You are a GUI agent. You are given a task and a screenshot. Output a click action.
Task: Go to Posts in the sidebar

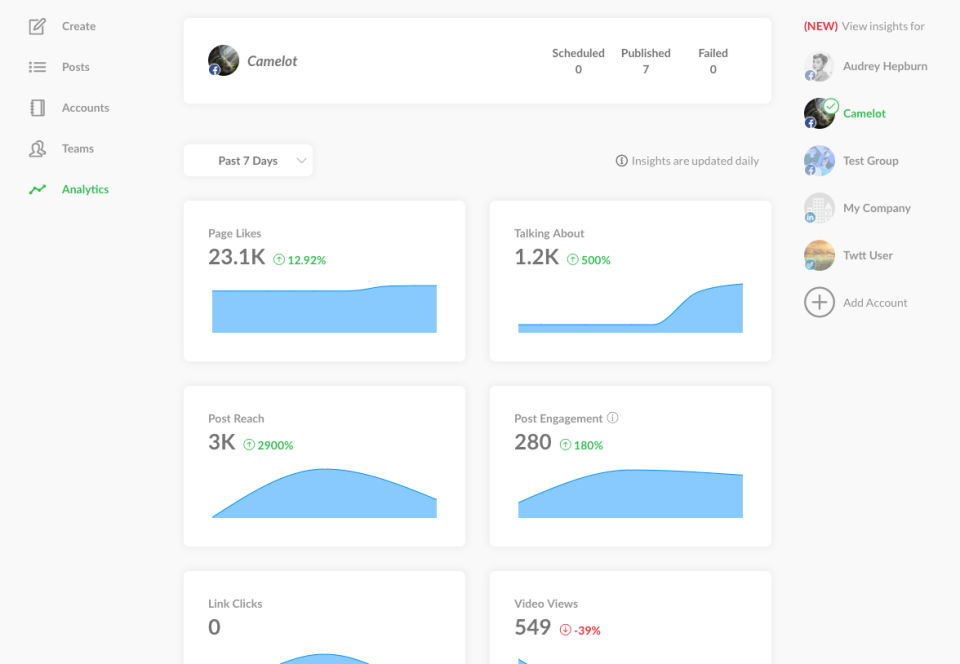point(75,67)
